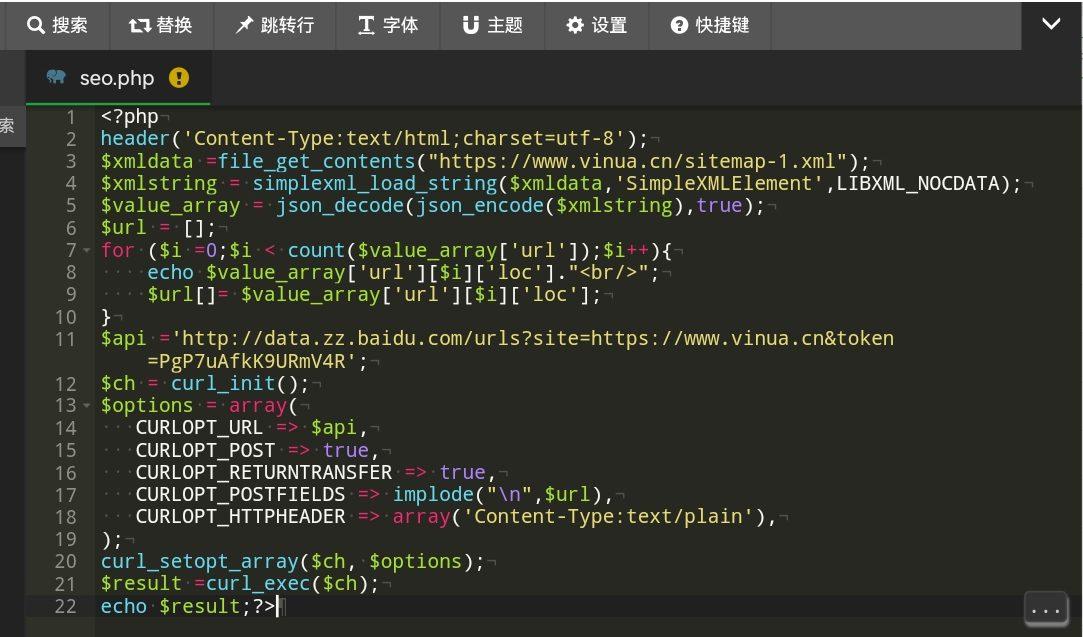
Task: Open the 设置 settings menu
Action: (596, 26)
